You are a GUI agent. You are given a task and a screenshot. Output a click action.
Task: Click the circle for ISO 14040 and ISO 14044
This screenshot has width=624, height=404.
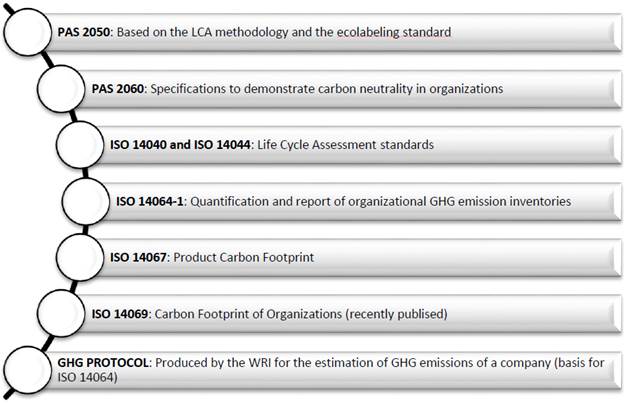83,146
